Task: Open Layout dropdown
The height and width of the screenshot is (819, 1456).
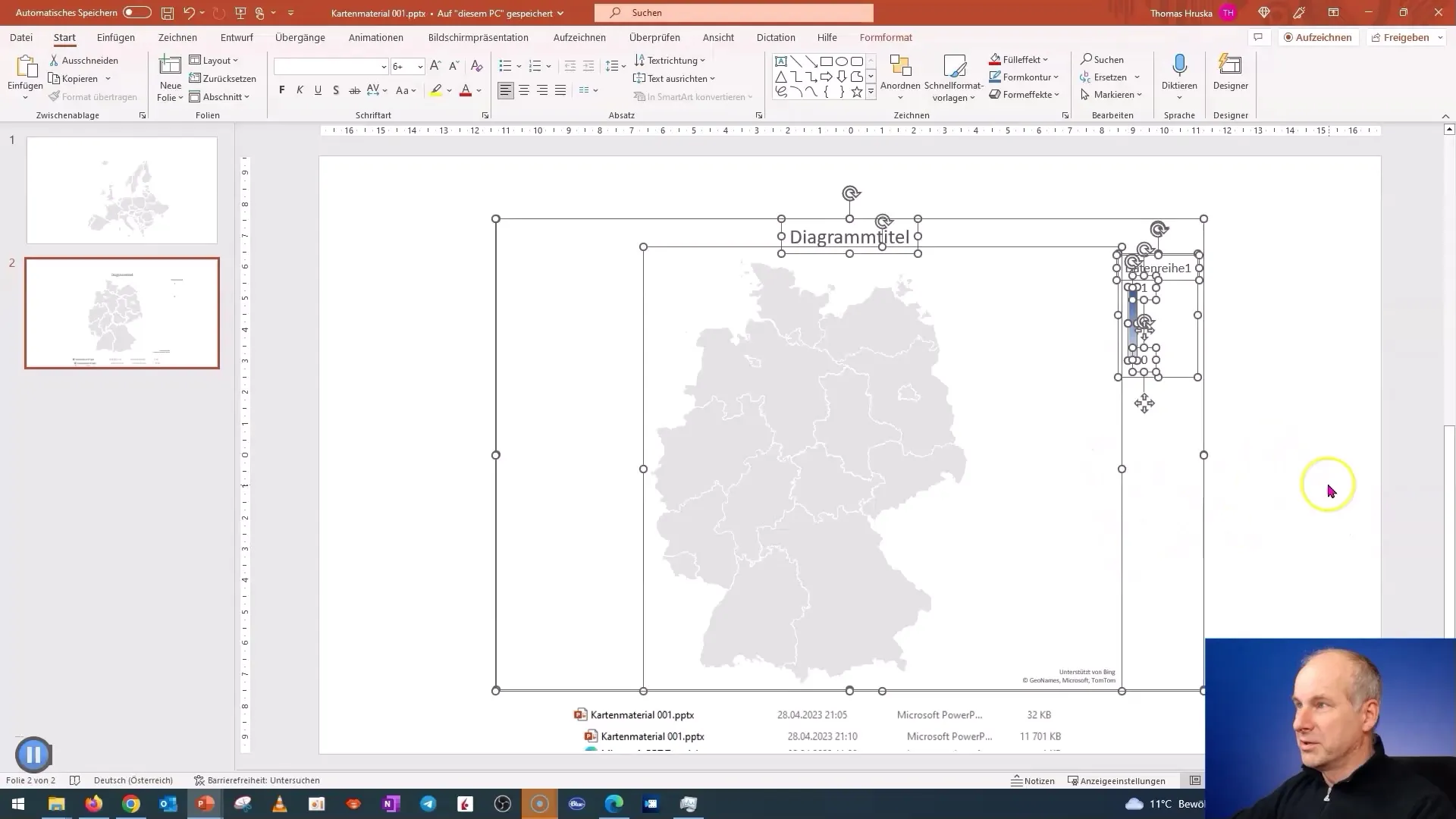Action: (214, 61)
